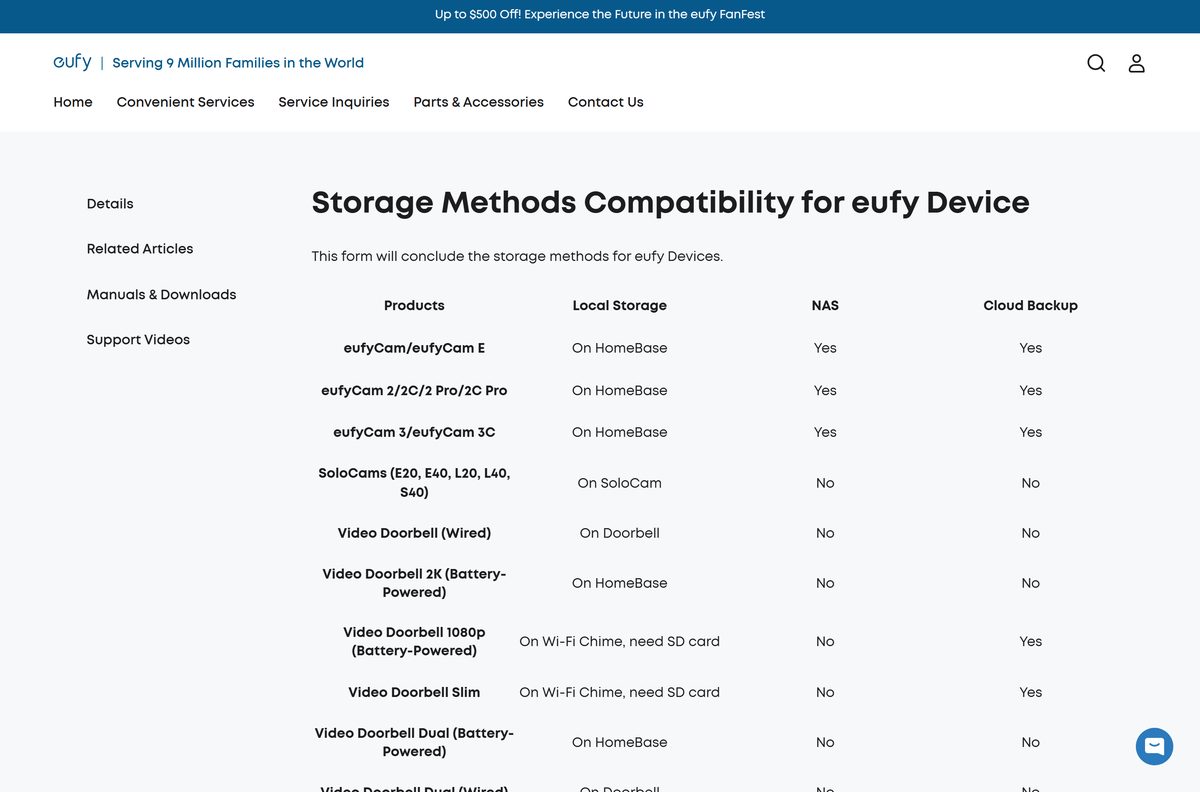Jump to Support Videos section
The image size is (1200, 792).
tap(138, 340)
